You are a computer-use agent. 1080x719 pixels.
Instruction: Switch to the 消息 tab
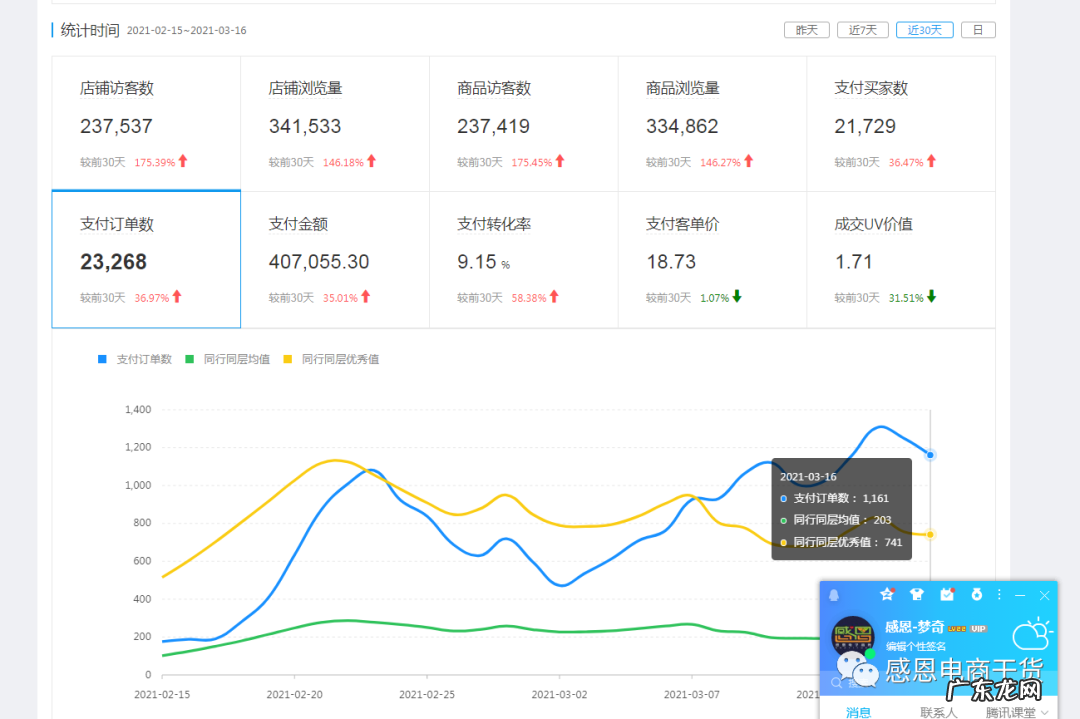pyautogui.click(x=859, y=712)
